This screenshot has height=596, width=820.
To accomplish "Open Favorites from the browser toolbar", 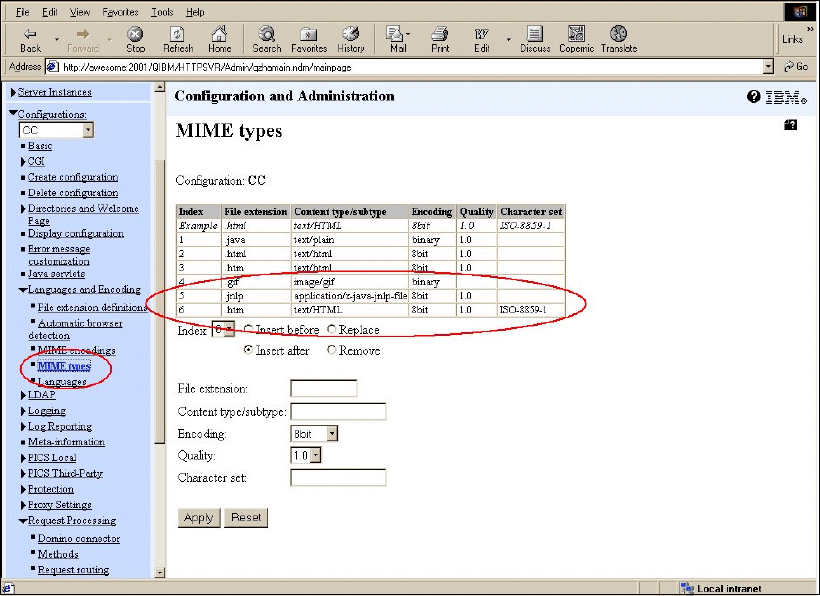I will point(309,36).
